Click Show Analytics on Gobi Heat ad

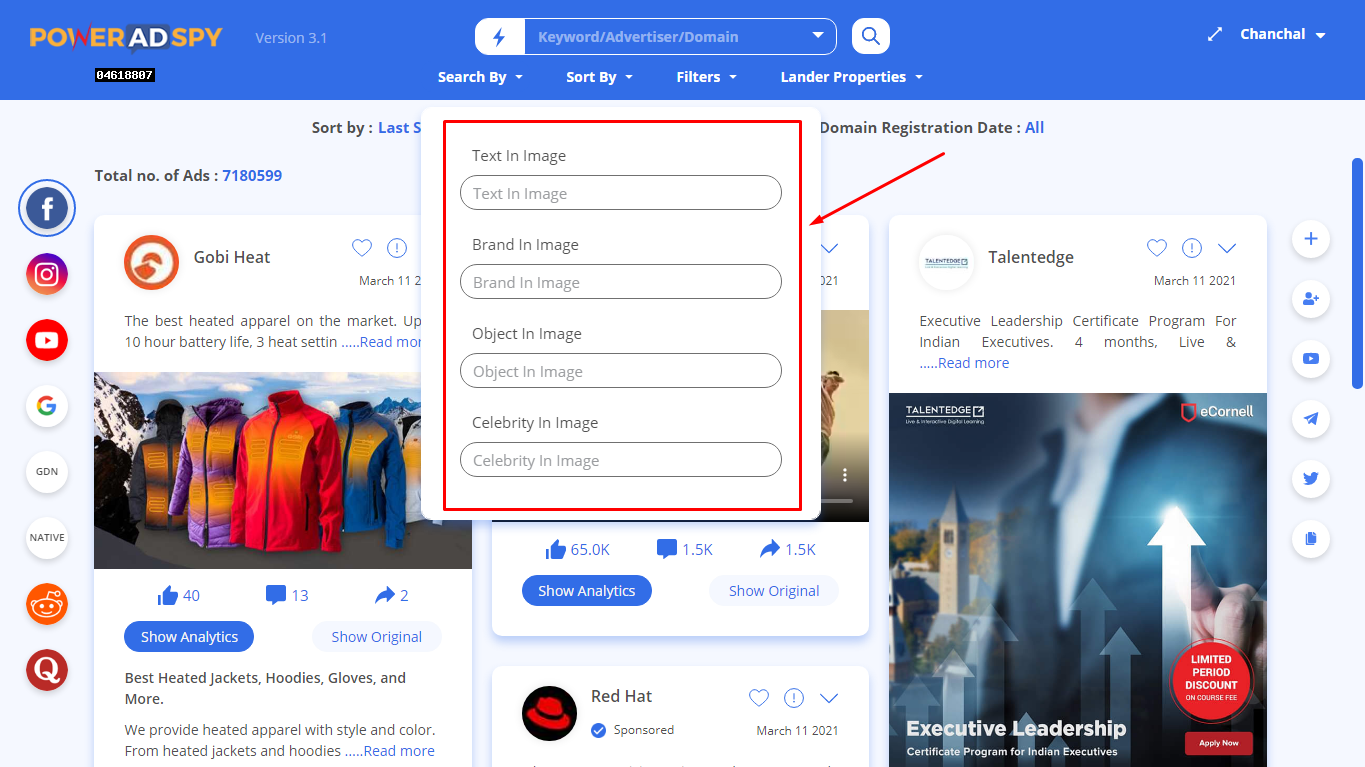189,637
